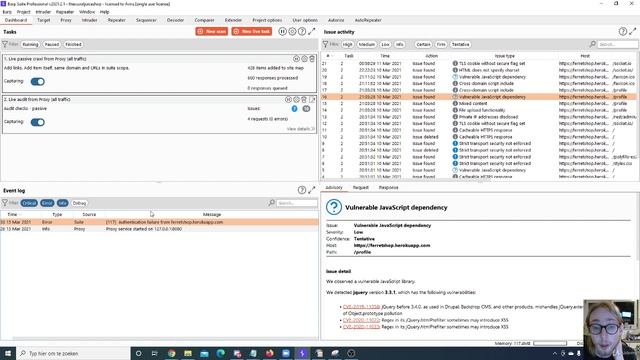Sort issue activity by # column

[328, 56]
